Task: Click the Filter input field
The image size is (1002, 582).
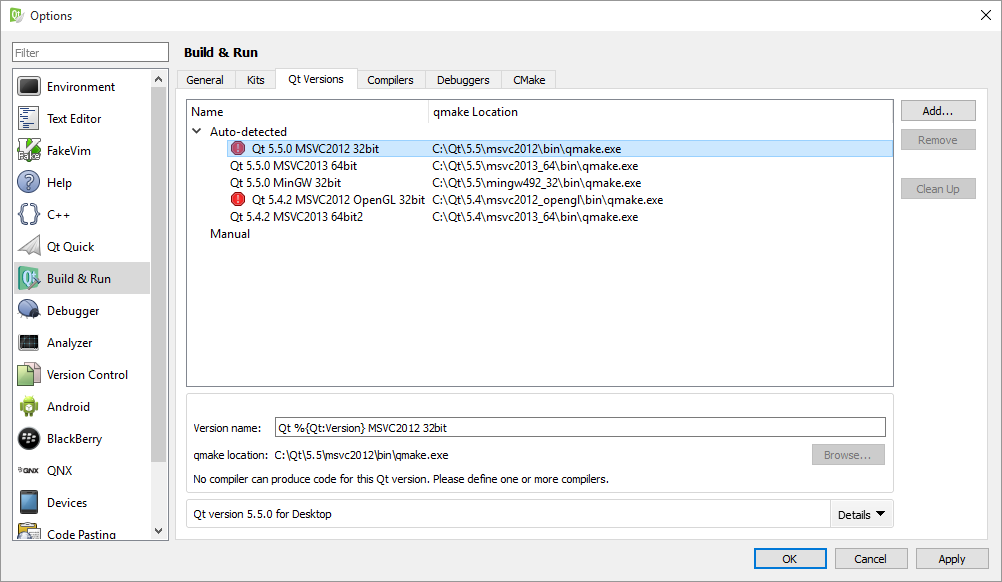Action: point(90,52)
